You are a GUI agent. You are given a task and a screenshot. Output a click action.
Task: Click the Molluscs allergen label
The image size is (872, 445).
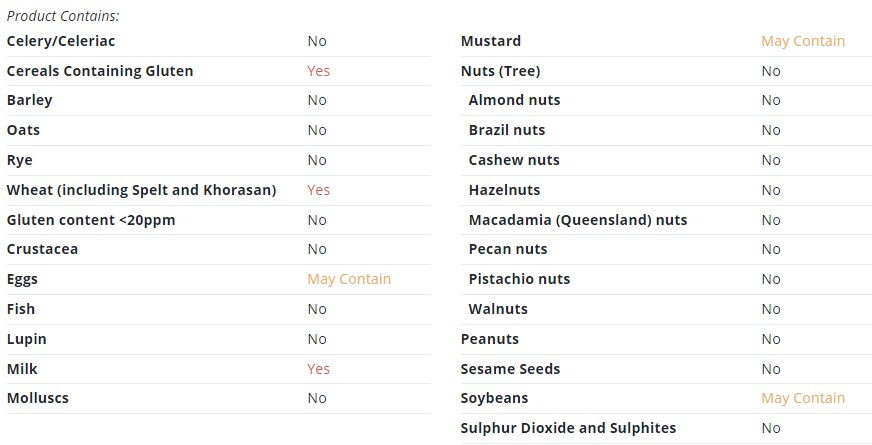(x=38, y=398)
